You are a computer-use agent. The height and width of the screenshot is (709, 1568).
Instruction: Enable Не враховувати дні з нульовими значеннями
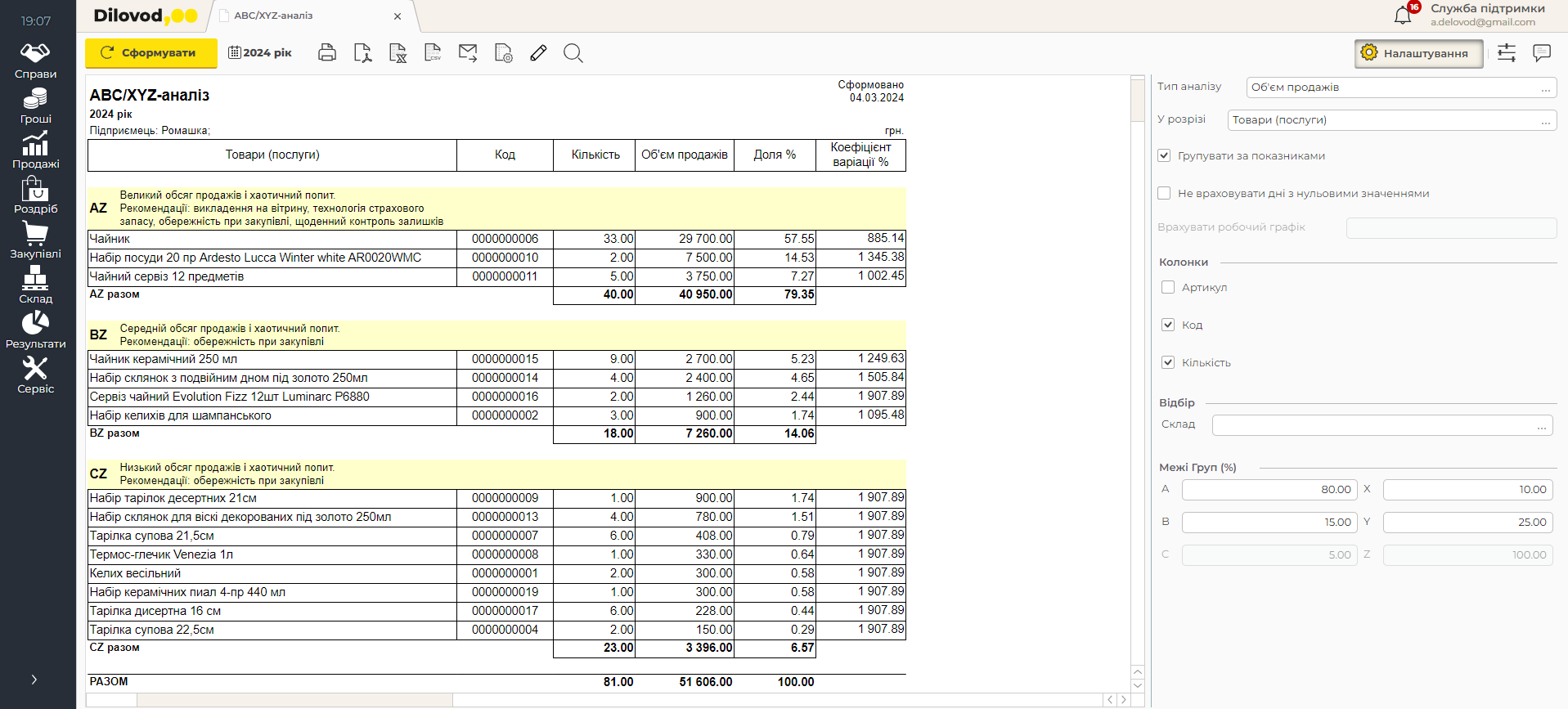(1164, 193)
